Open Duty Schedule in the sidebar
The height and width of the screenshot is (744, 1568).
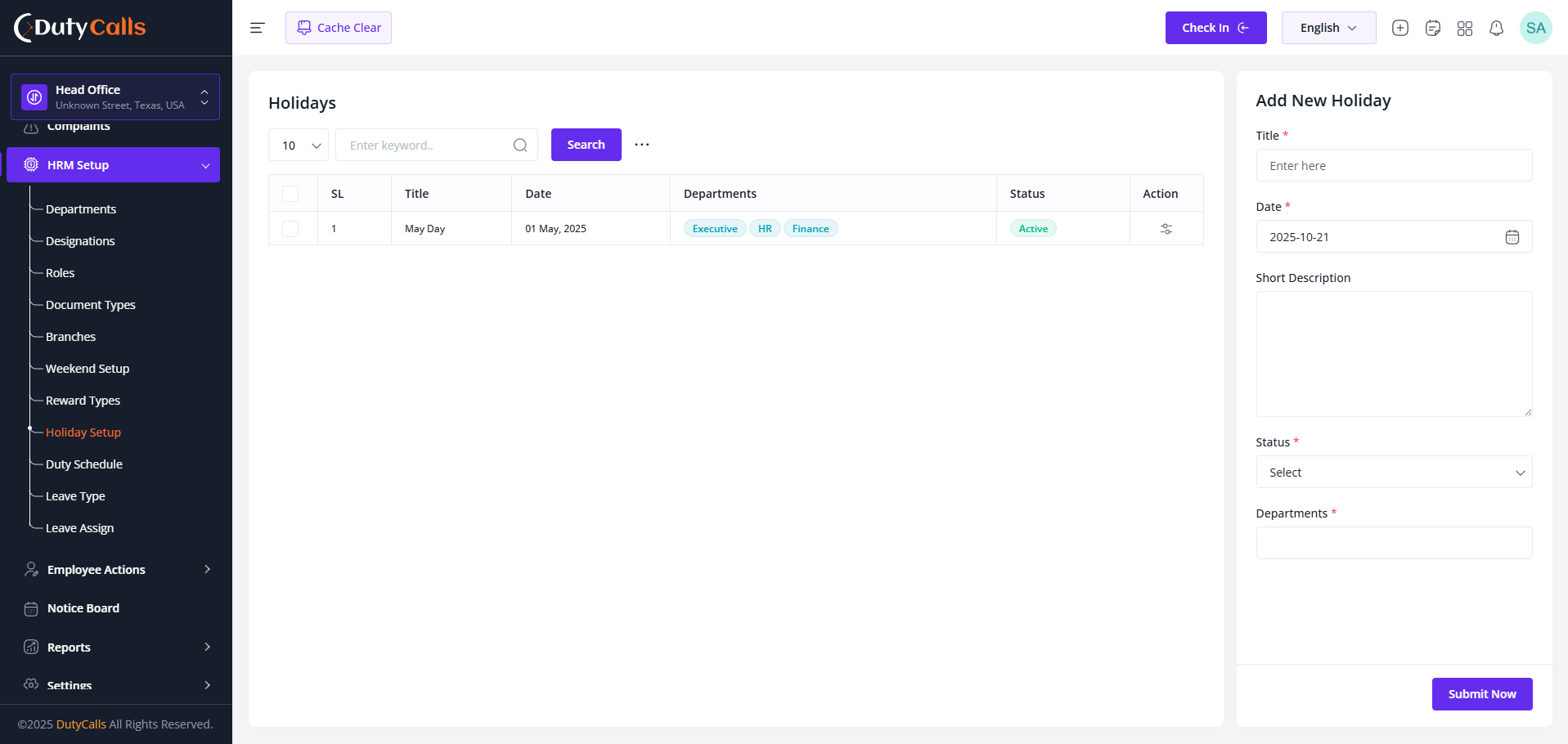tap(84, 464)
